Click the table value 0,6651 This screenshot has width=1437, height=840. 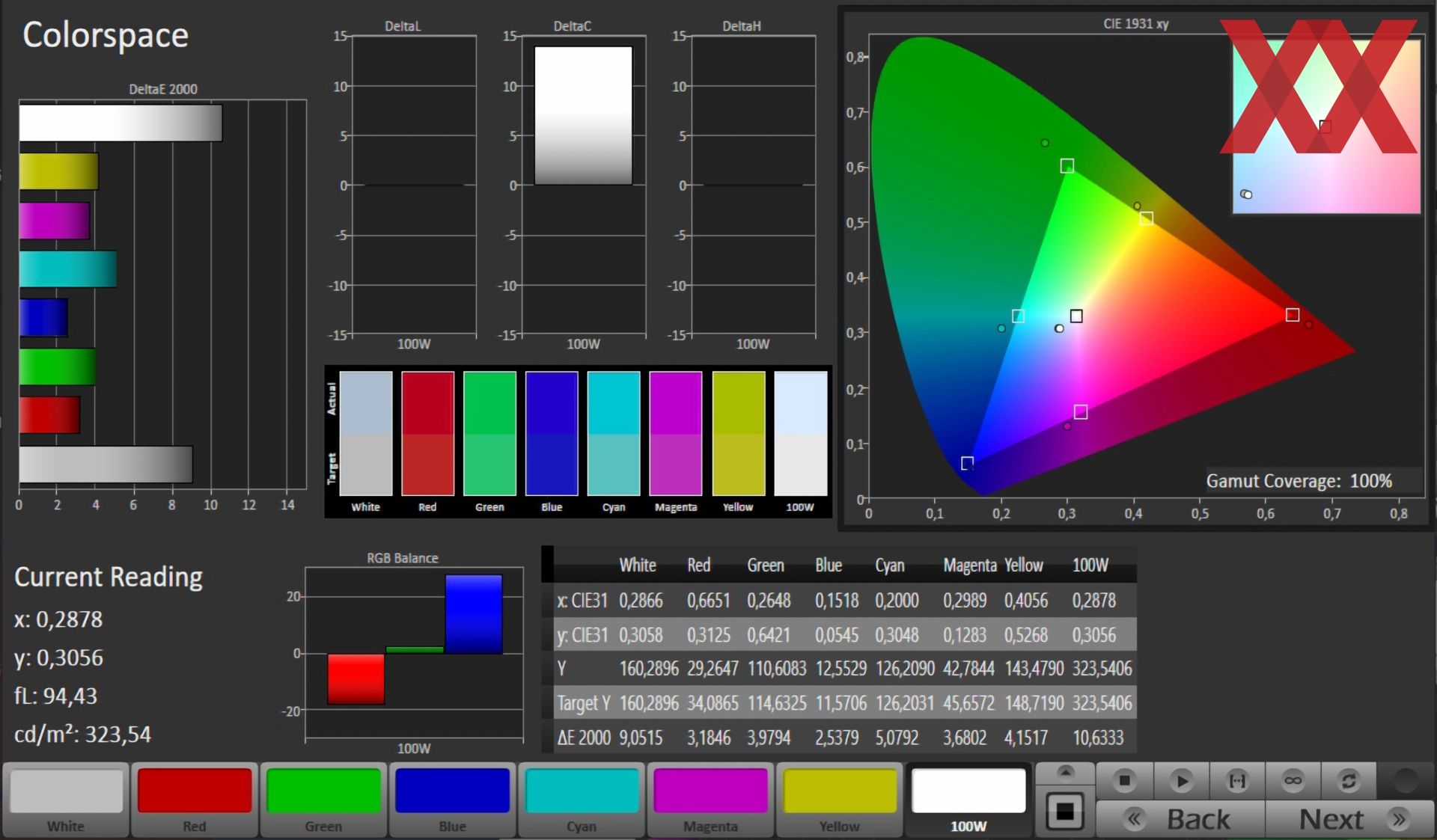(x=709, y=601)
